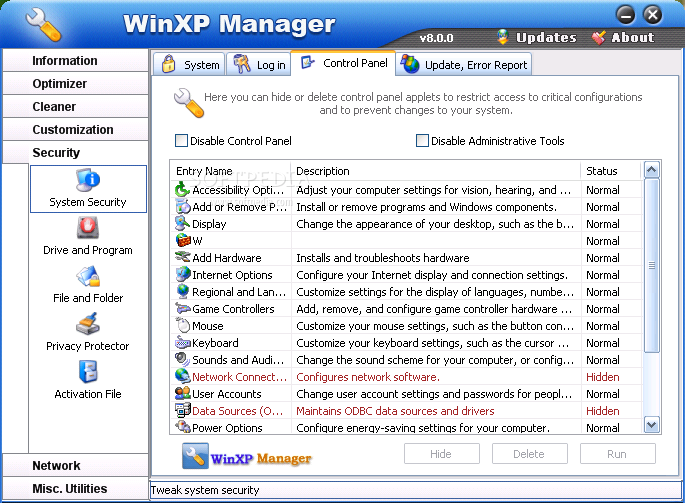The image size is (685, 503).
Task: Select the File and Folder icon
Action: coord(88,276)
